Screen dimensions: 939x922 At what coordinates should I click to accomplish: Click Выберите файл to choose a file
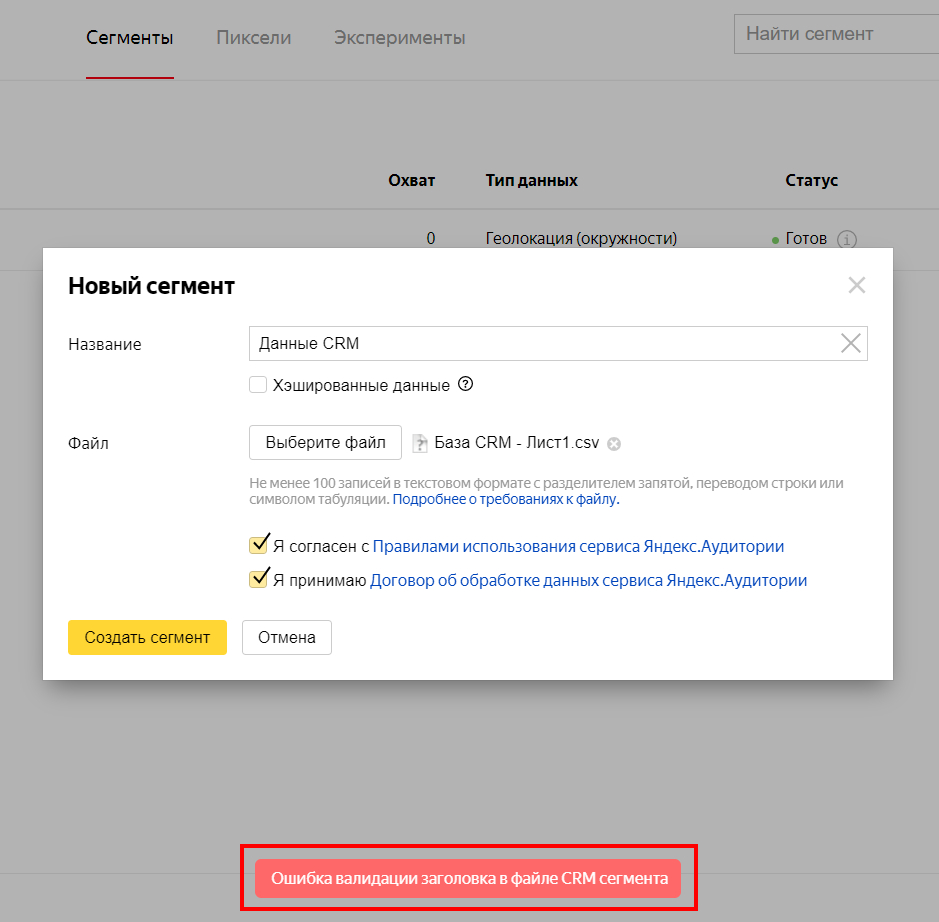[325, 442]
